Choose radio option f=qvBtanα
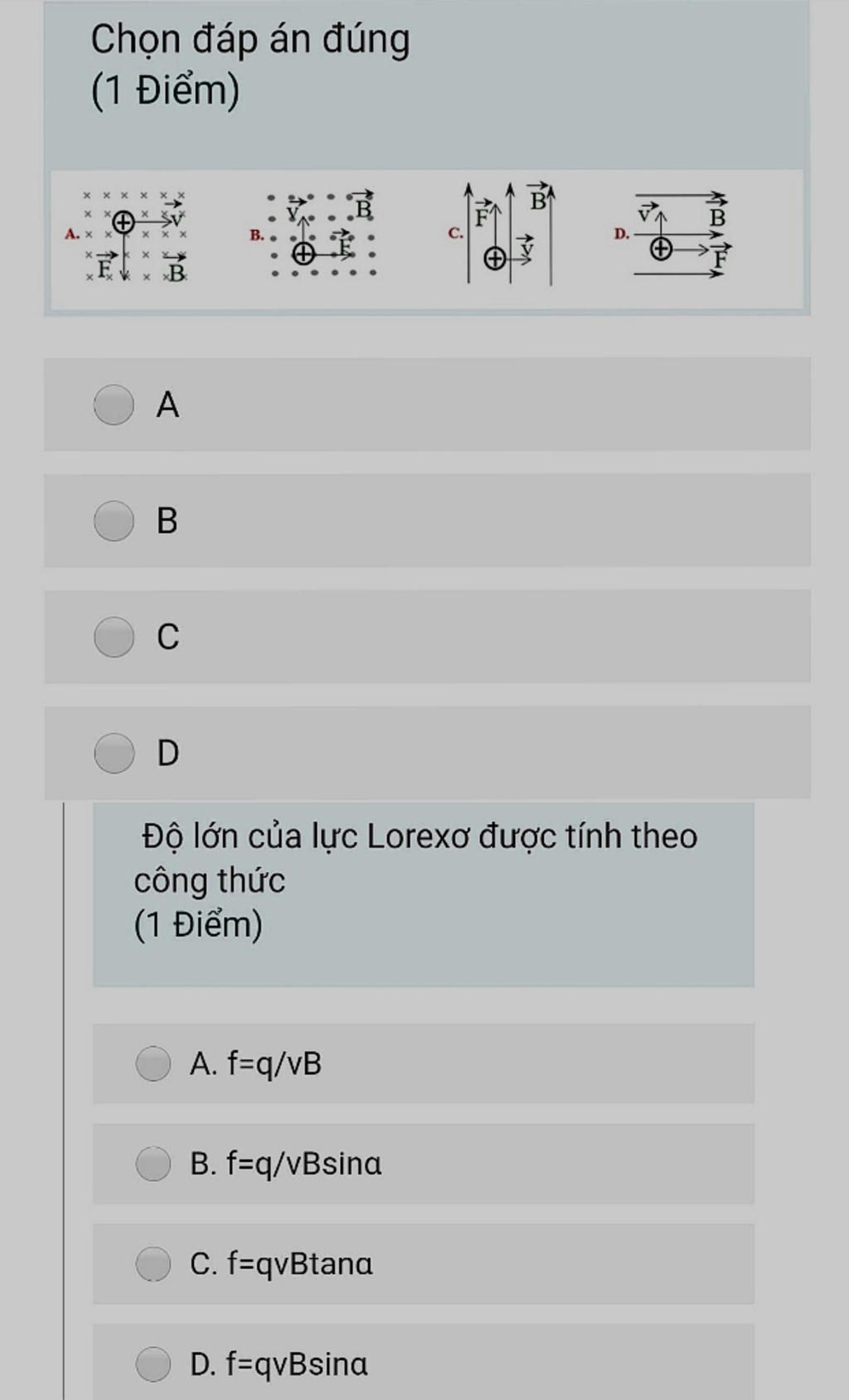 pos(153,1264)
